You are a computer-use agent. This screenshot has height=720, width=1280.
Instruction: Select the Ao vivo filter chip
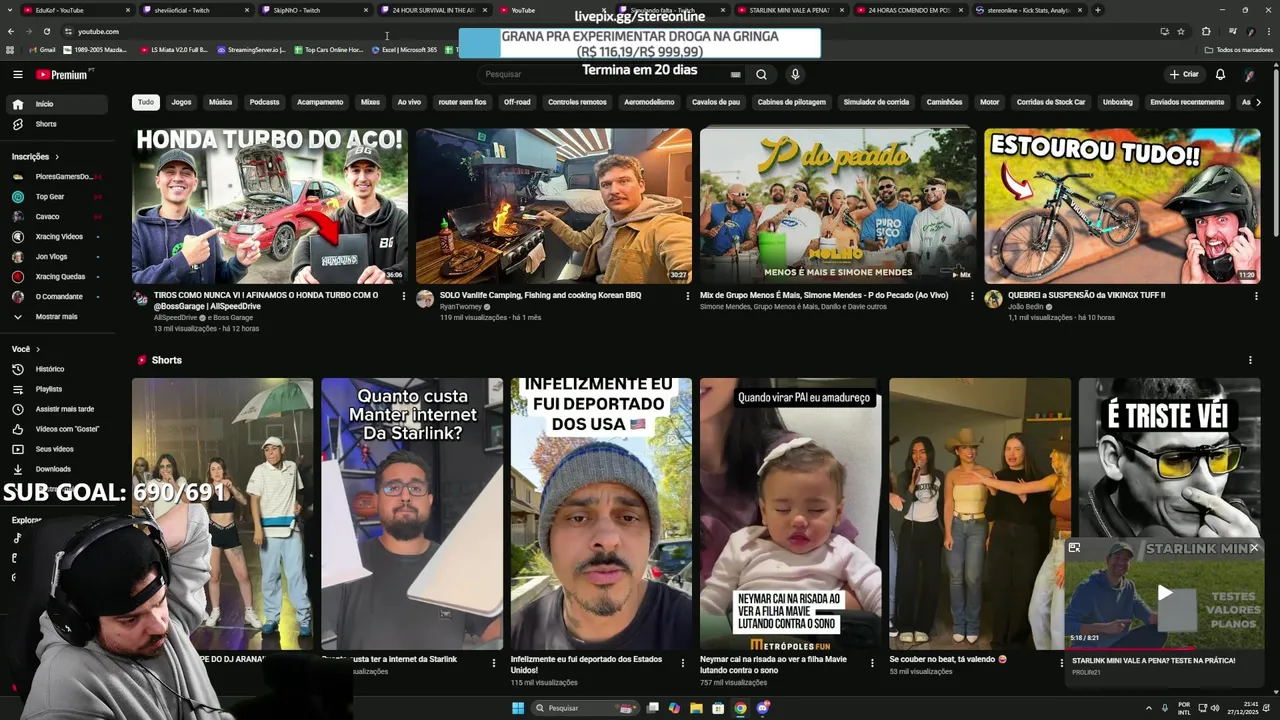point(409,102)
